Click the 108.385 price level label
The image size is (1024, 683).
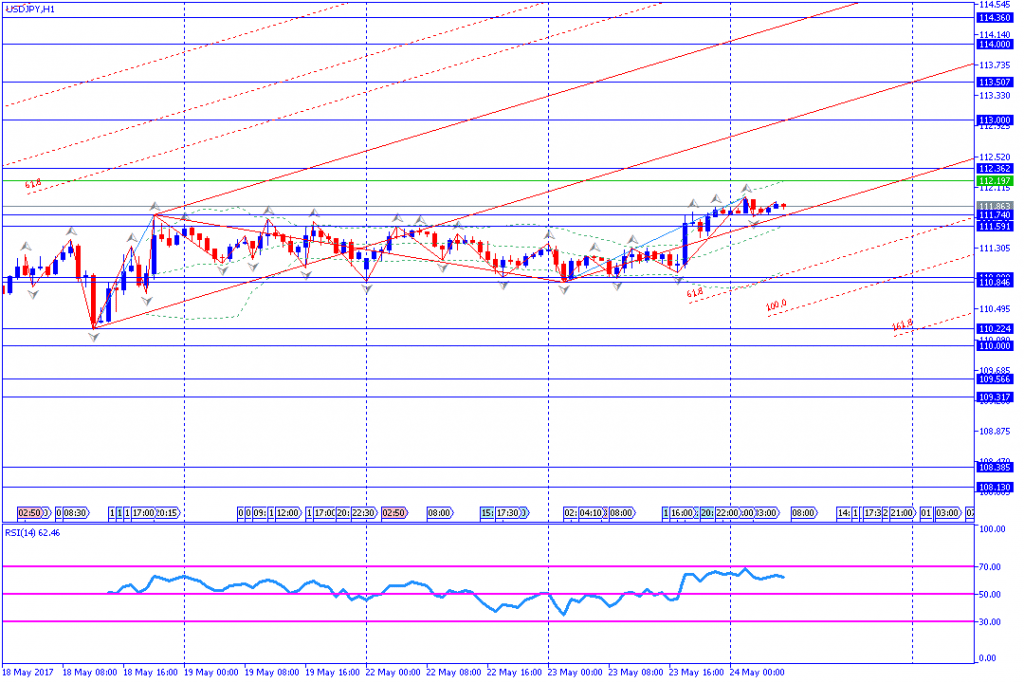[x=995, y=468]
